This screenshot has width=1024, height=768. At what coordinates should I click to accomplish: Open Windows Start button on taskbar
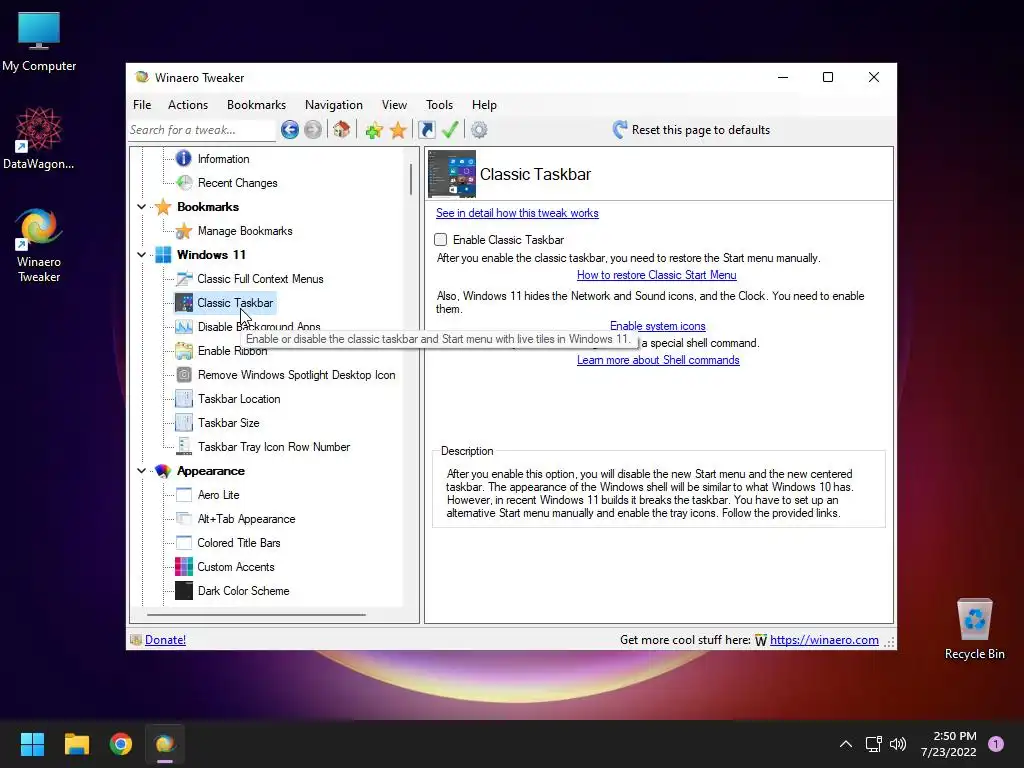click(32, 744)
